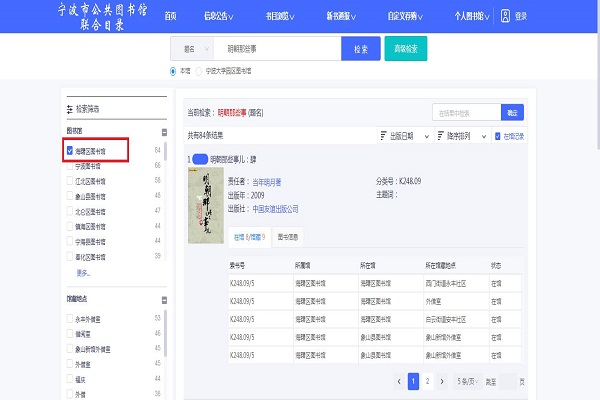Viewport: 600px width, 400px height.
Task: Toggle the 在馆记录 checkbox
Action: coord(496,136)
